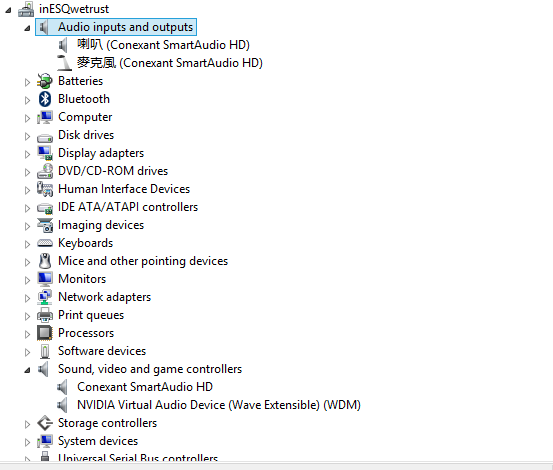
Task: Expand the Human Interface Devices category
Action: (27, 190)
